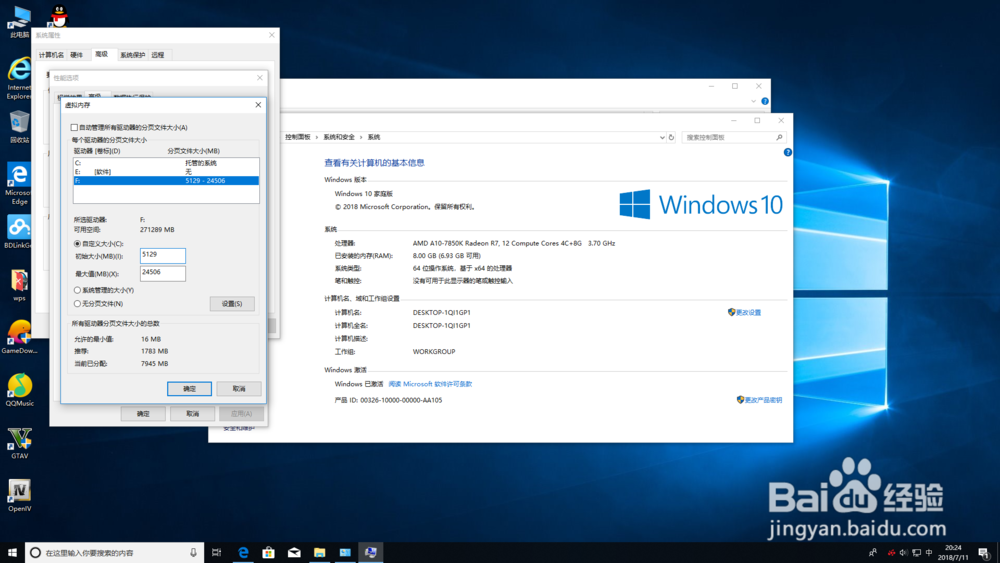This screenshot has height=563, width=1000.
Task: Switch to the 远程 tab
Action: 158,55
